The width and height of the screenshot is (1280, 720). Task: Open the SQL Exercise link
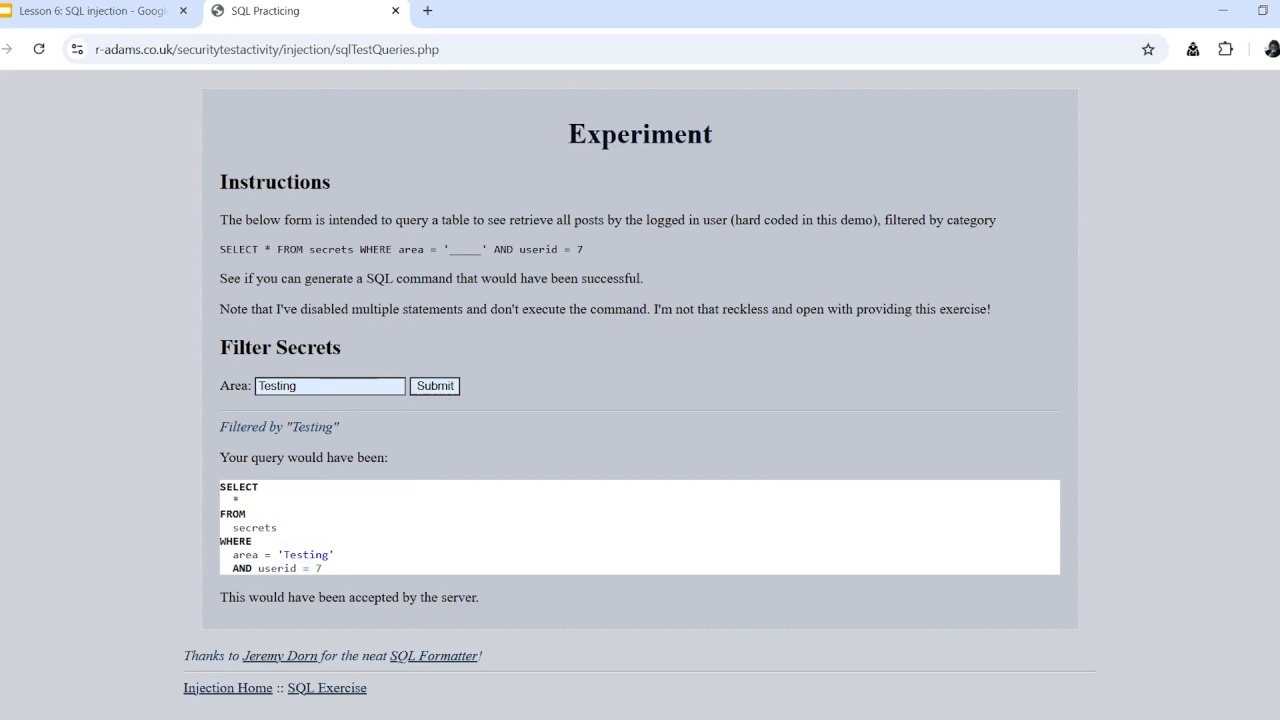pos(327,688)
